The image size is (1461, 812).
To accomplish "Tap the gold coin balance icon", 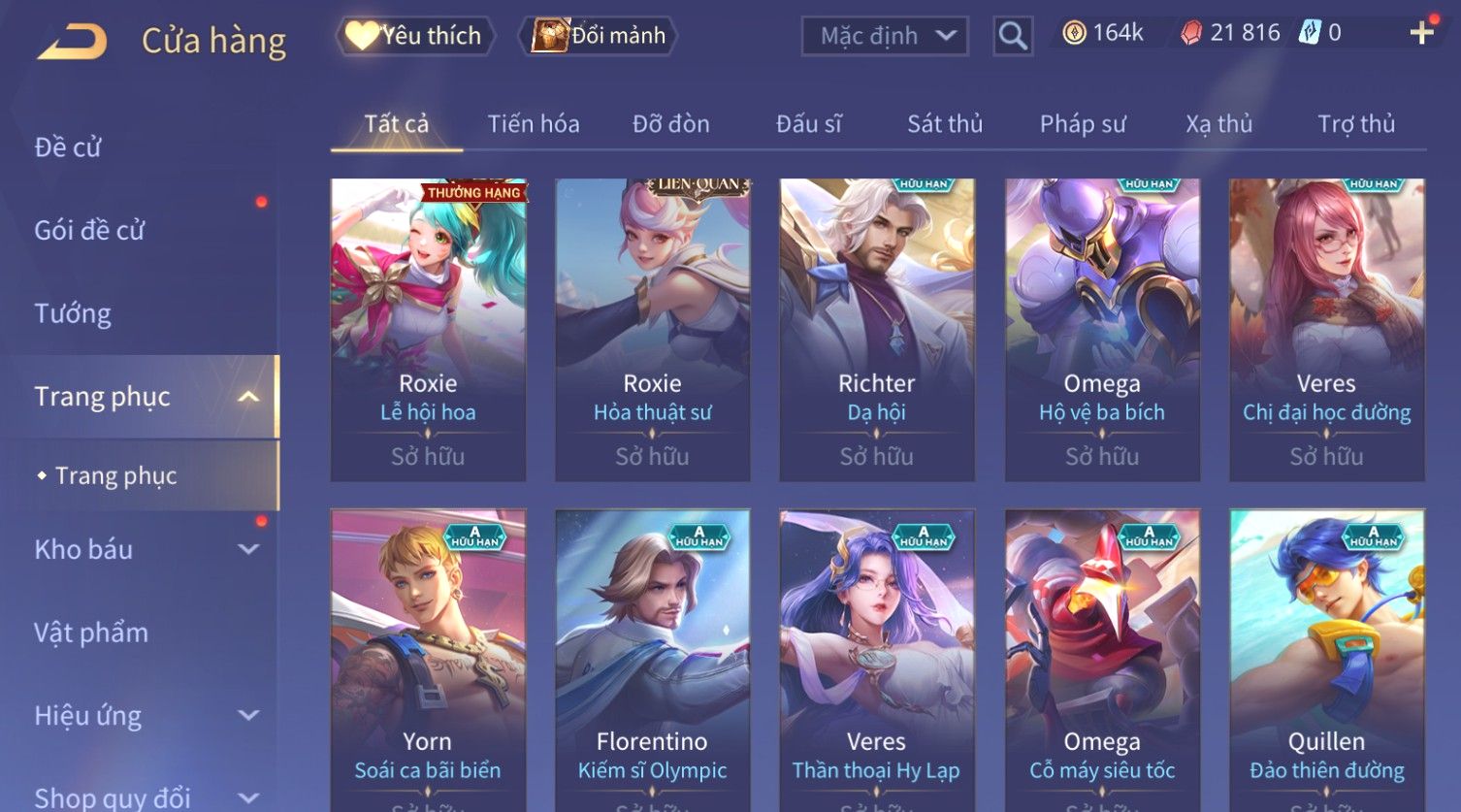I will pyautogui.click(x=1074, y=33).
